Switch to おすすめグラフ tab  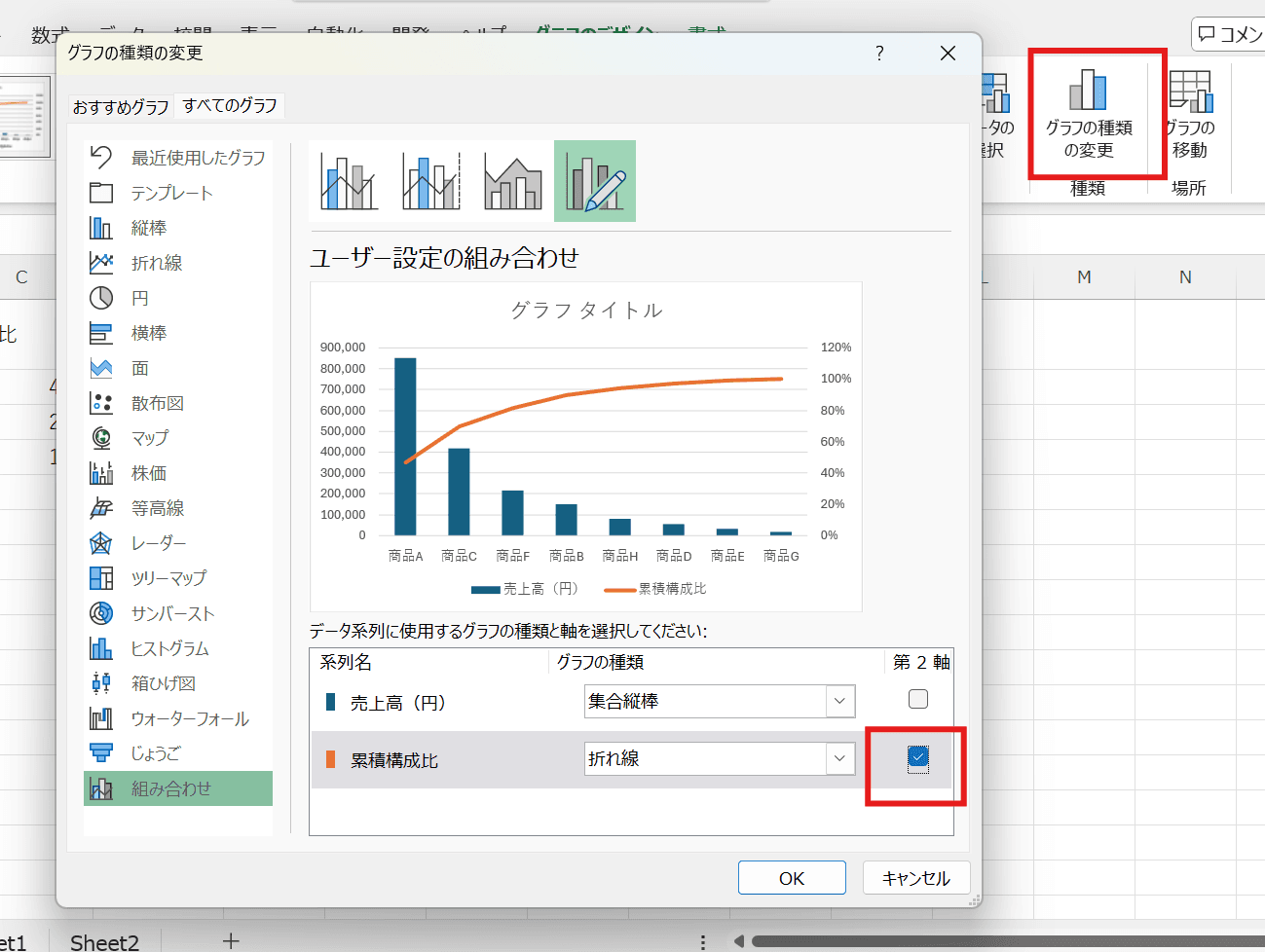tap(121, 106)
